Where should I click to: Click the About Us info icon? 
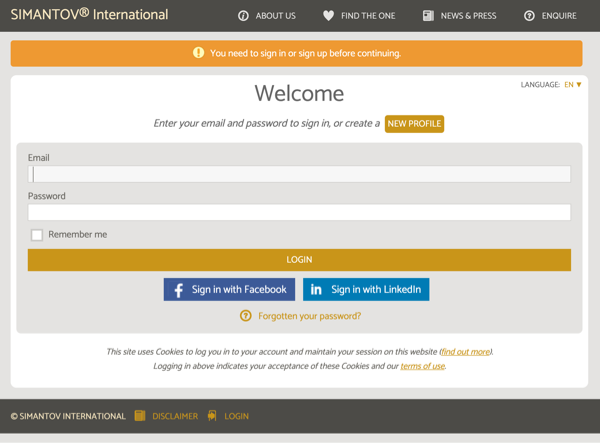[x=243, y=16]
